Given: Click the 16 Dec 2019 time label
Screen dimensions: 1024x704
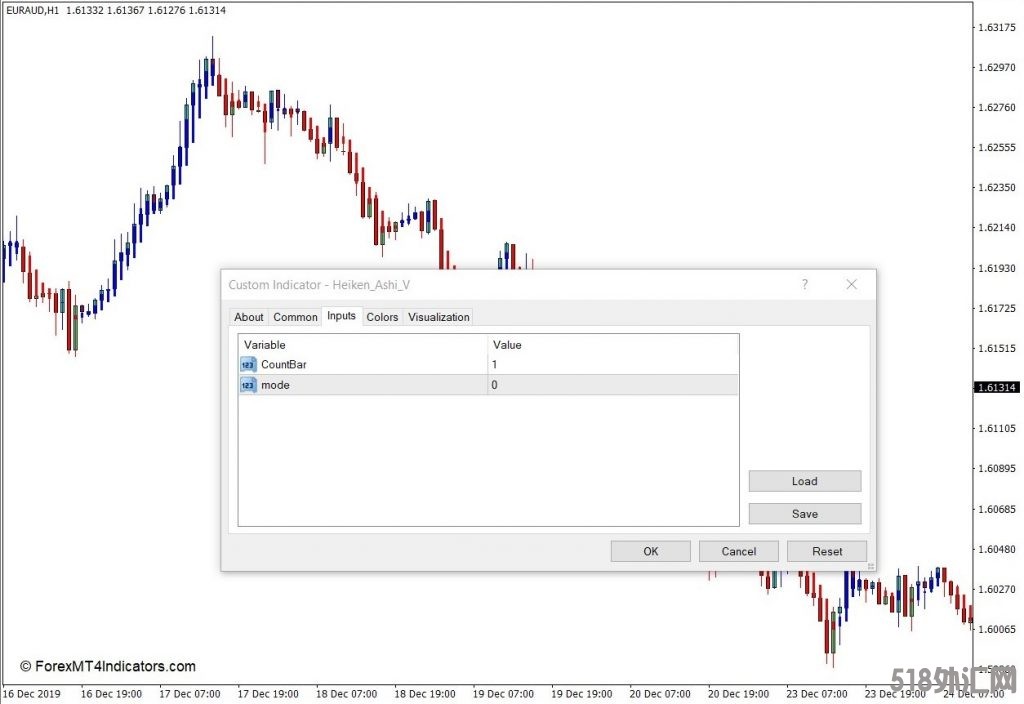Looking at the screenshot, I should pos(32,694).
